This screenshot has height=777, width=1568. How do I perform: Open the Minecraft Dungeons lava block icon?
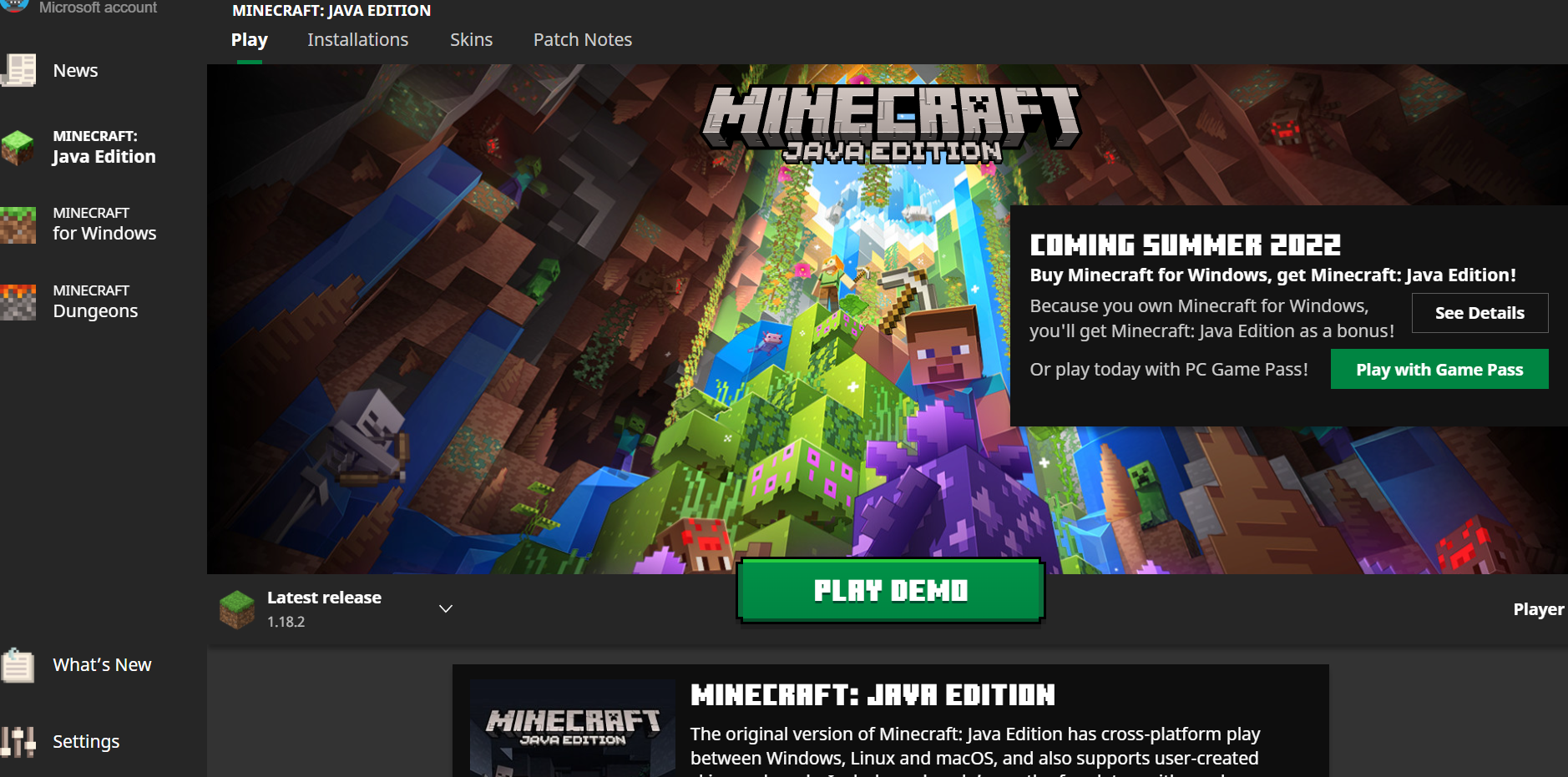pyautogui.click(x=18, y=302)
